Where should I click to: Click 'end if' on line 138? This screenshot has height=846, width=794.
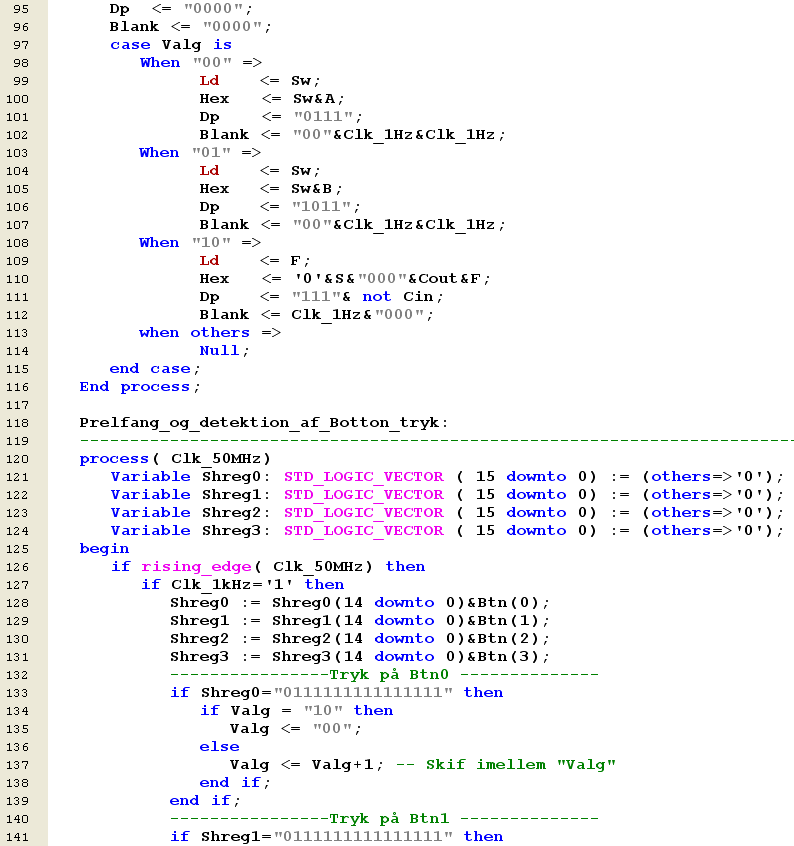pos(230,783)
